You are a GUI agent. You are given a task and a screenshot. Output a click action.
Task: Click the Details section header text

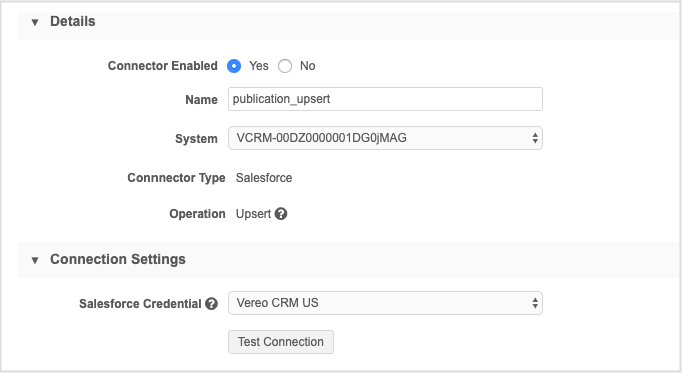point(73,21)
